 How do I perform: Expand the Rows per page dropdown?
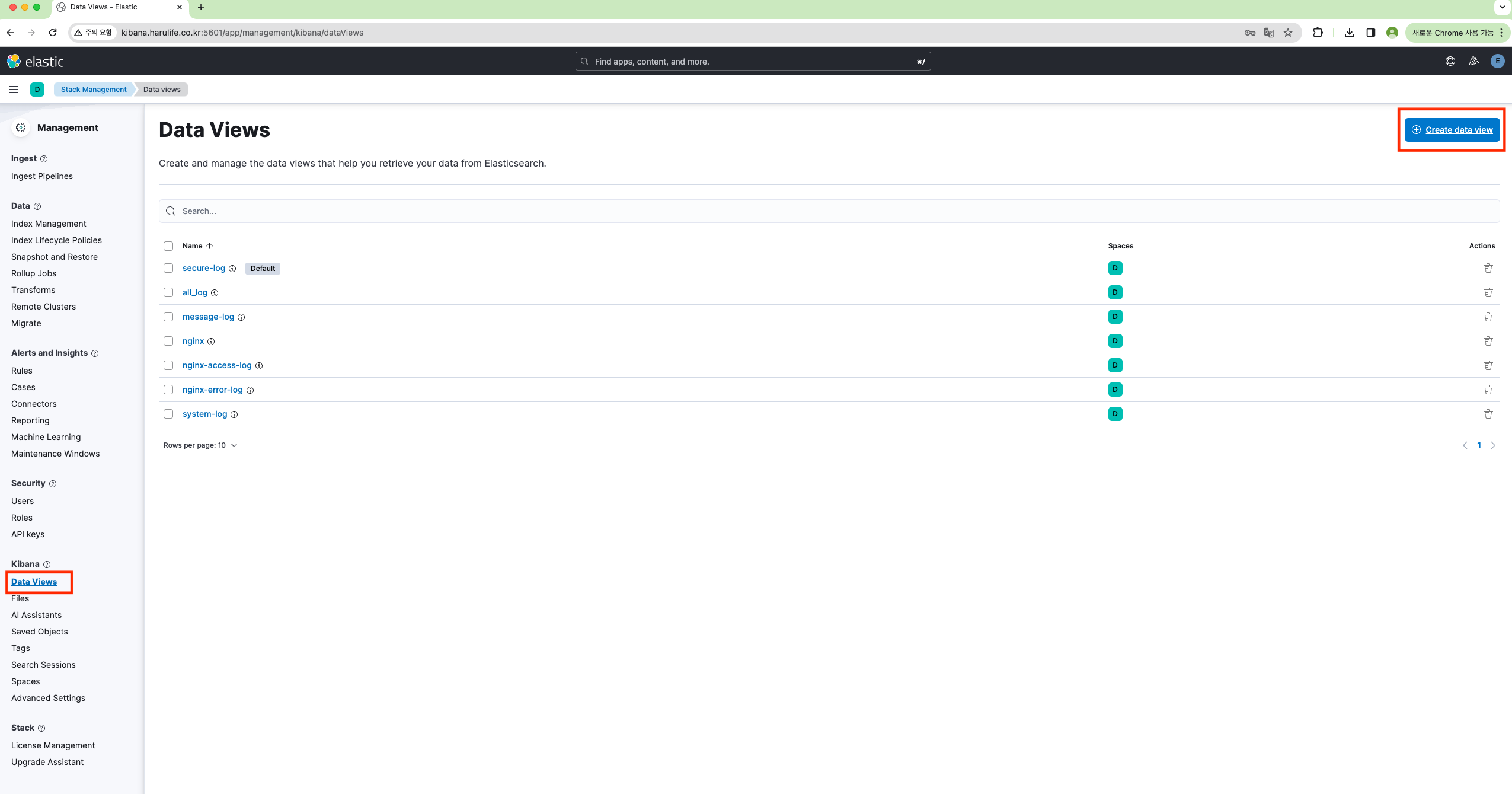tap(200, 445)
